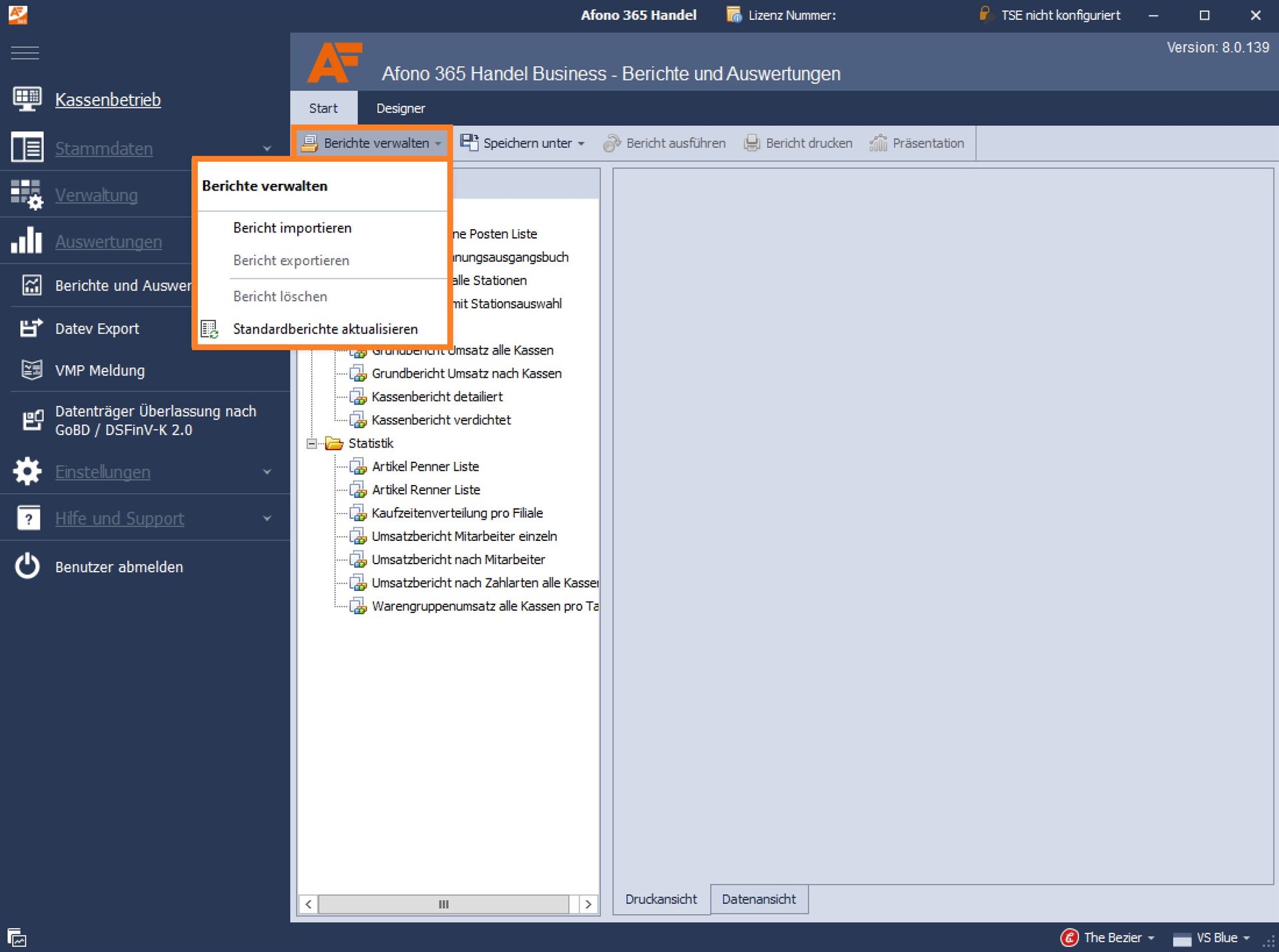Open the Speichern unter dropdown arrow

click(x=581, y=143)
